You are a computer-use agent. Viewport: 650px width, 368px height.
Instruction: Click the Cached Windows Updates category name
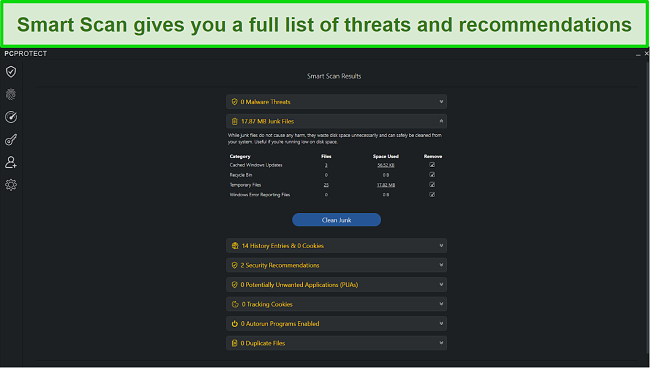click(256, 165)
